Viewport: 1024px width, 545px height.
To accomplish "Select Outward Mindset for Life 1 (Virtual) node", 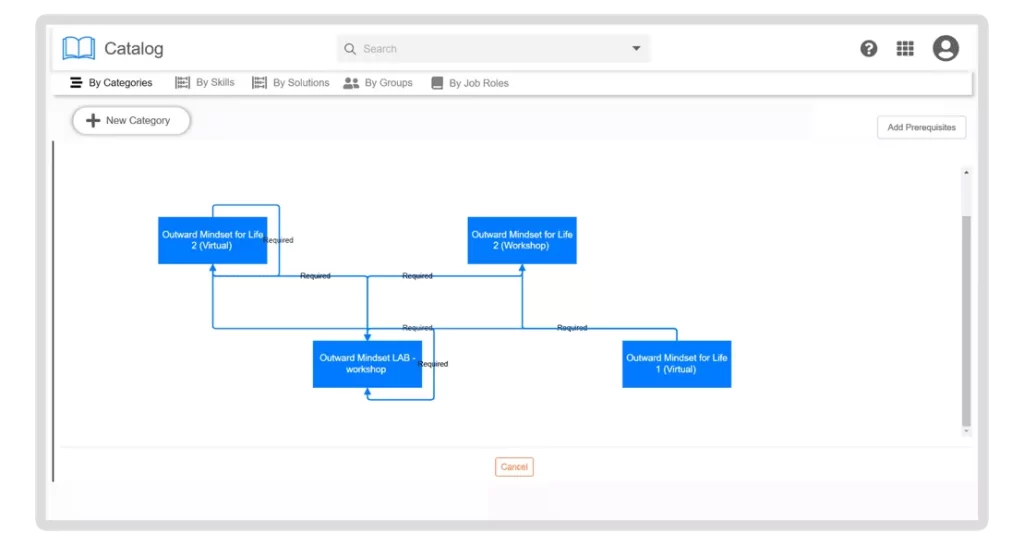I will point(677,364).
